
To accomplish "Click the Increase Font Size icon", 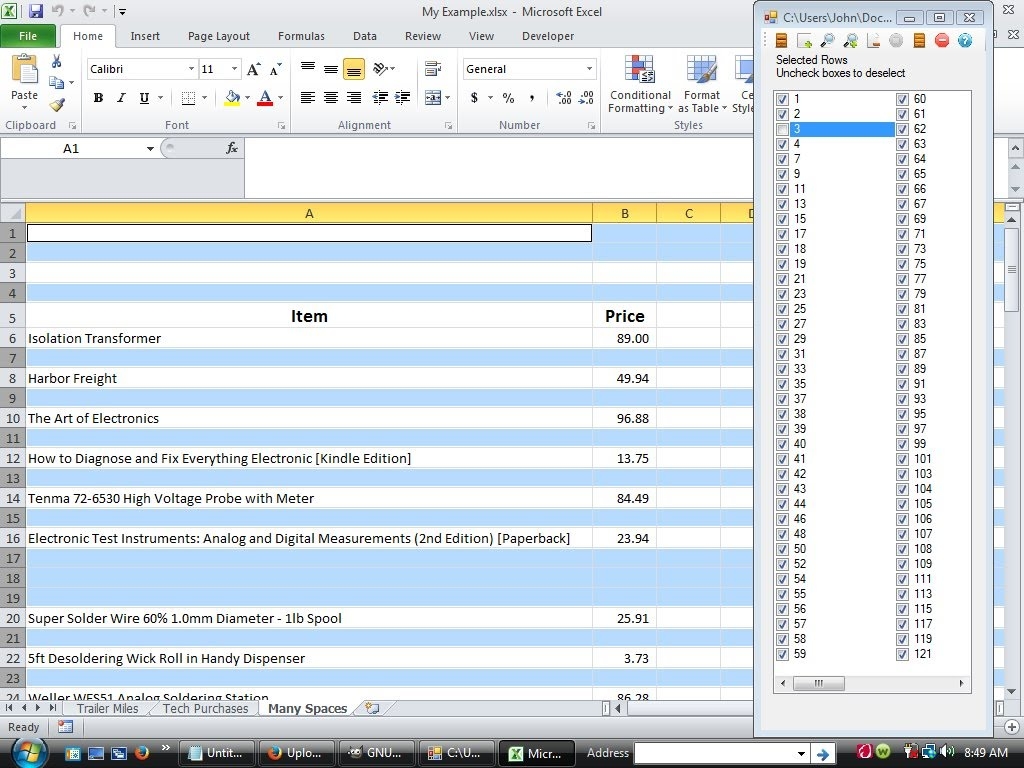I will (x=253, y=69).
